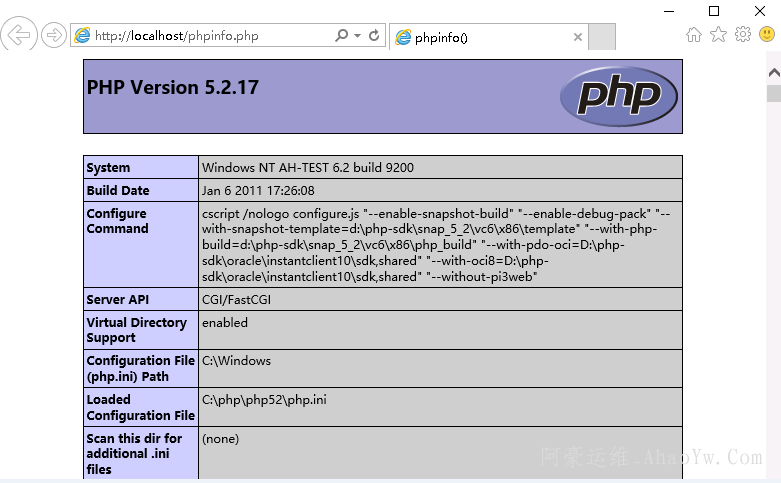Image resolution: width=781 pixels, height=483 pixels.
Task: Select the phpinfo() tab
Action: pos(480,37)
